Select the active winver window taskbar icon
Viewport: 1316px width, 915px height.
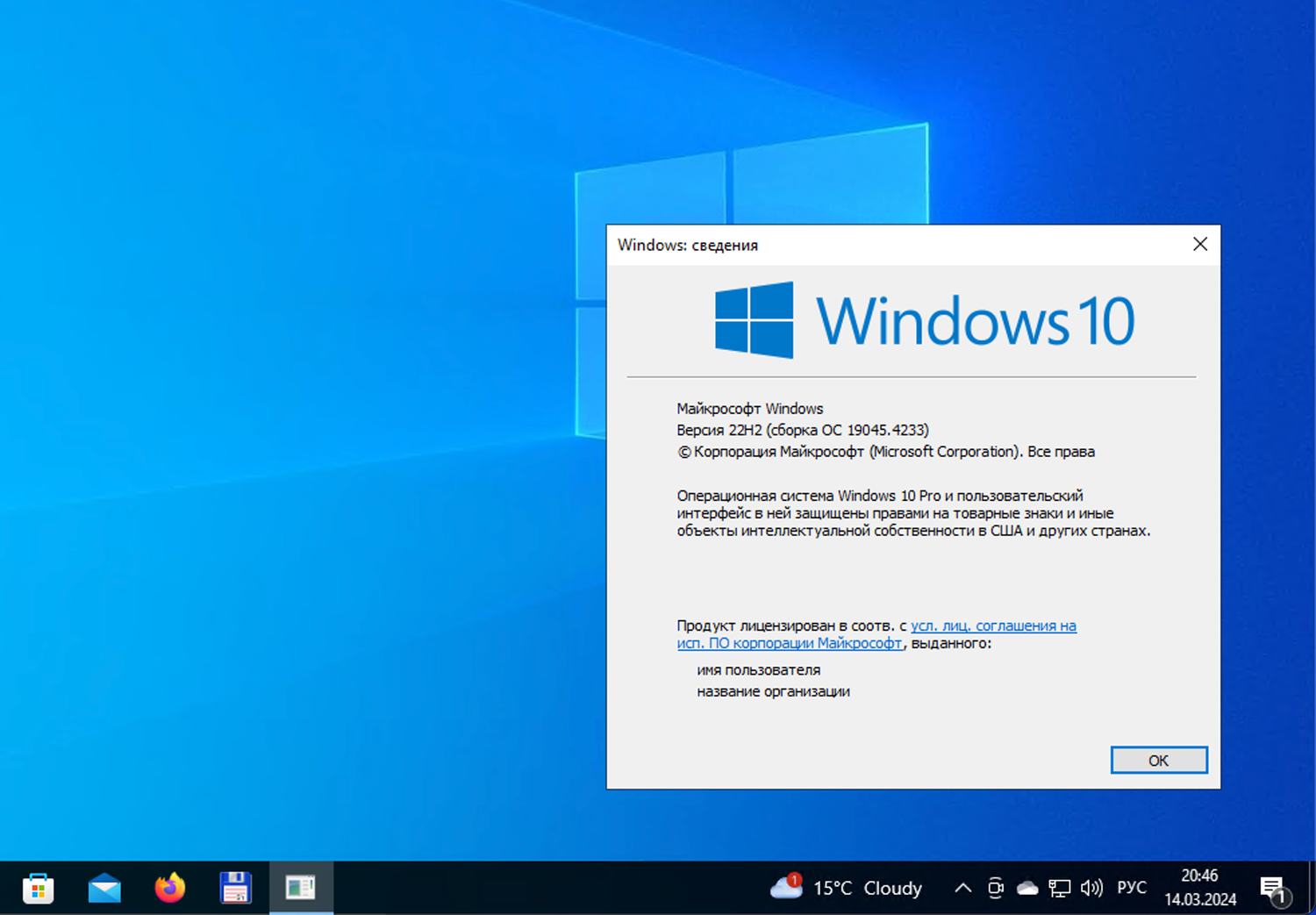[301, 888]
